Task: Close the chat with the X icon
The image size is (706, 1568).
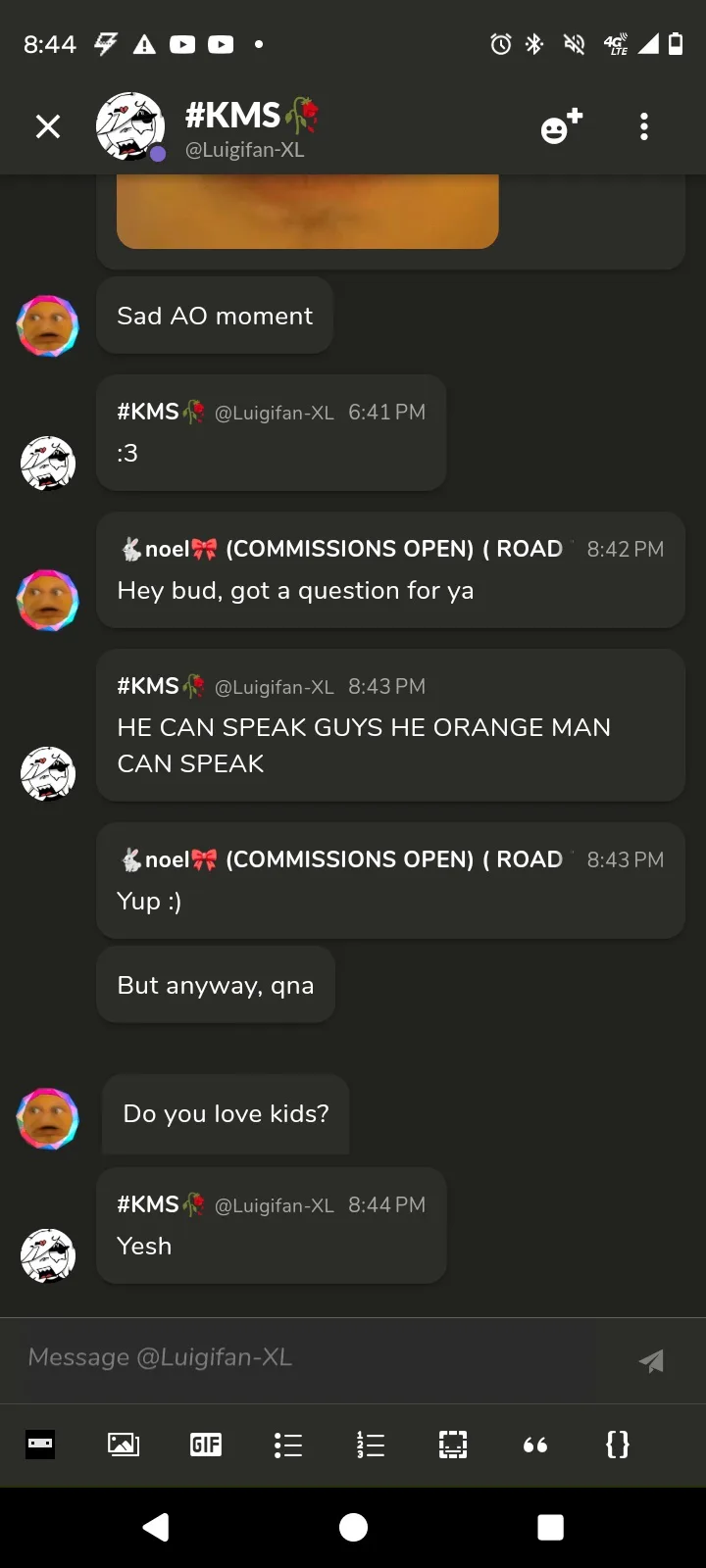Action: 48,126
